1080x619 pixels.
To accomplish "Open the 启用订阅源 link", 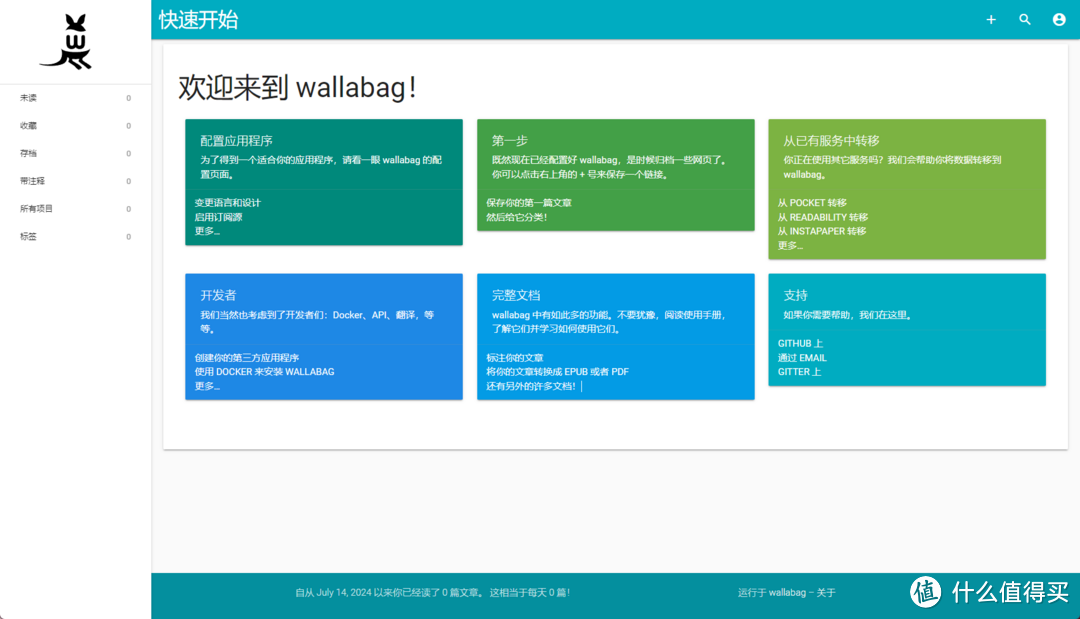I will coord(218,217).
